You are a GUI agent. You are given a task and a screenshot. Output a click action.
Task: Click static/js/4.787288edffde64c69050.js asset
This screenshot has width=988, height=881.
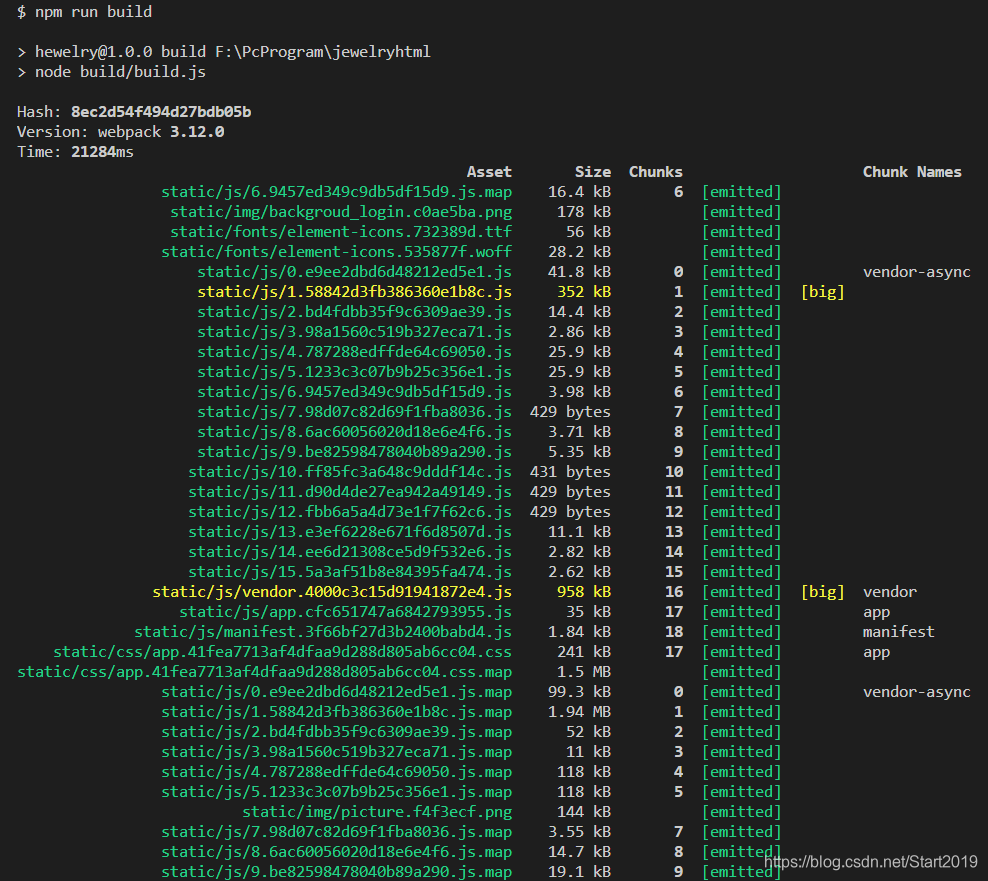tap(354, 352)
